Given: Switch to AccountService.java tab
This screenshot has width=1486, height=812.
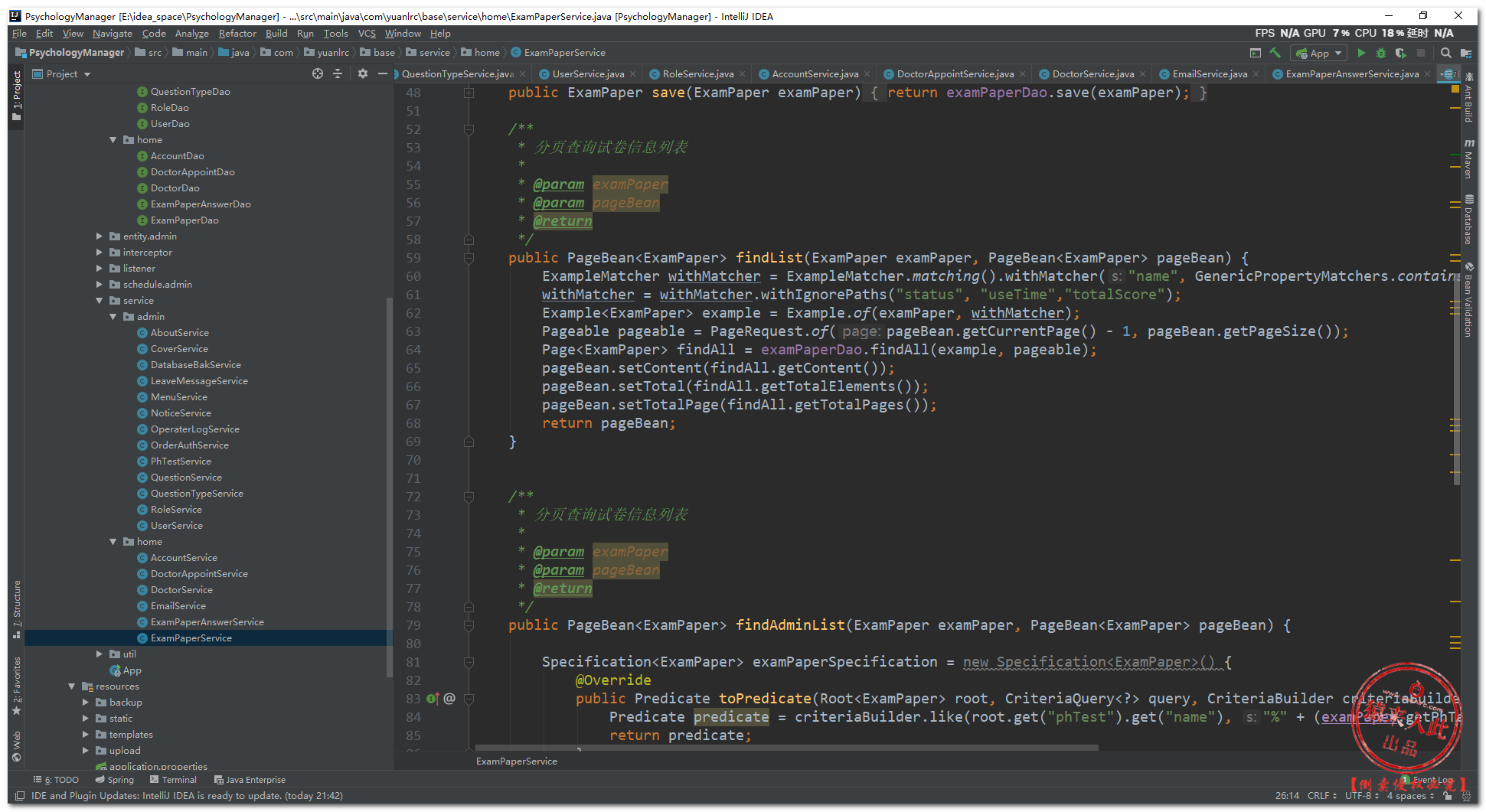Looking at the screenshot, I should click(815, 74).
